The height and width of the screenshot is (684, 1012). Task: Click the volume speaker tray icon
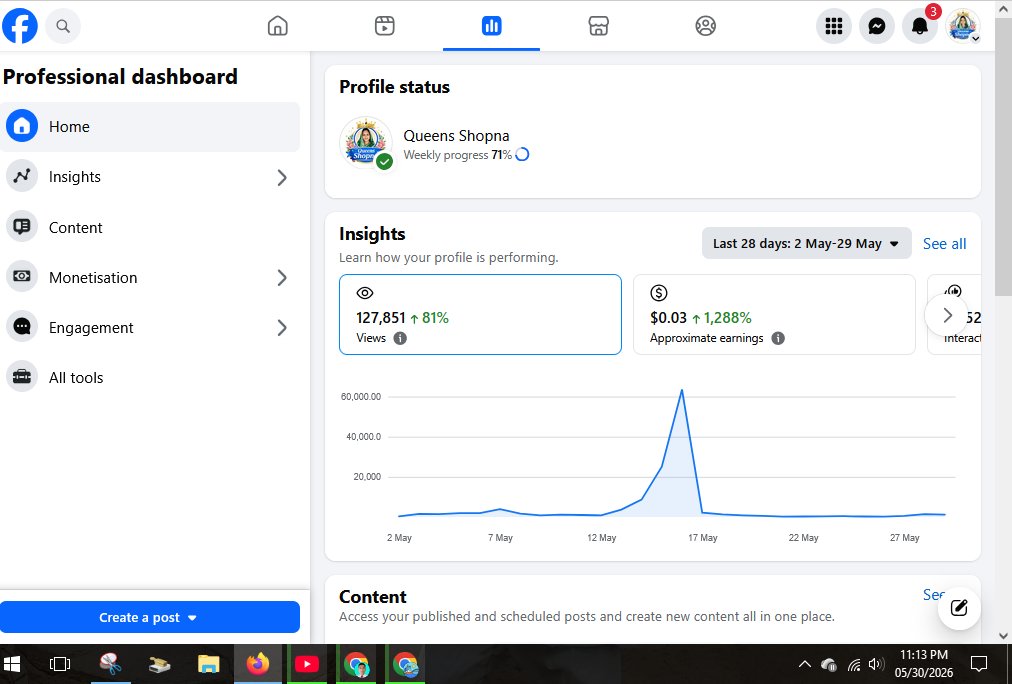tap(876, 664)
